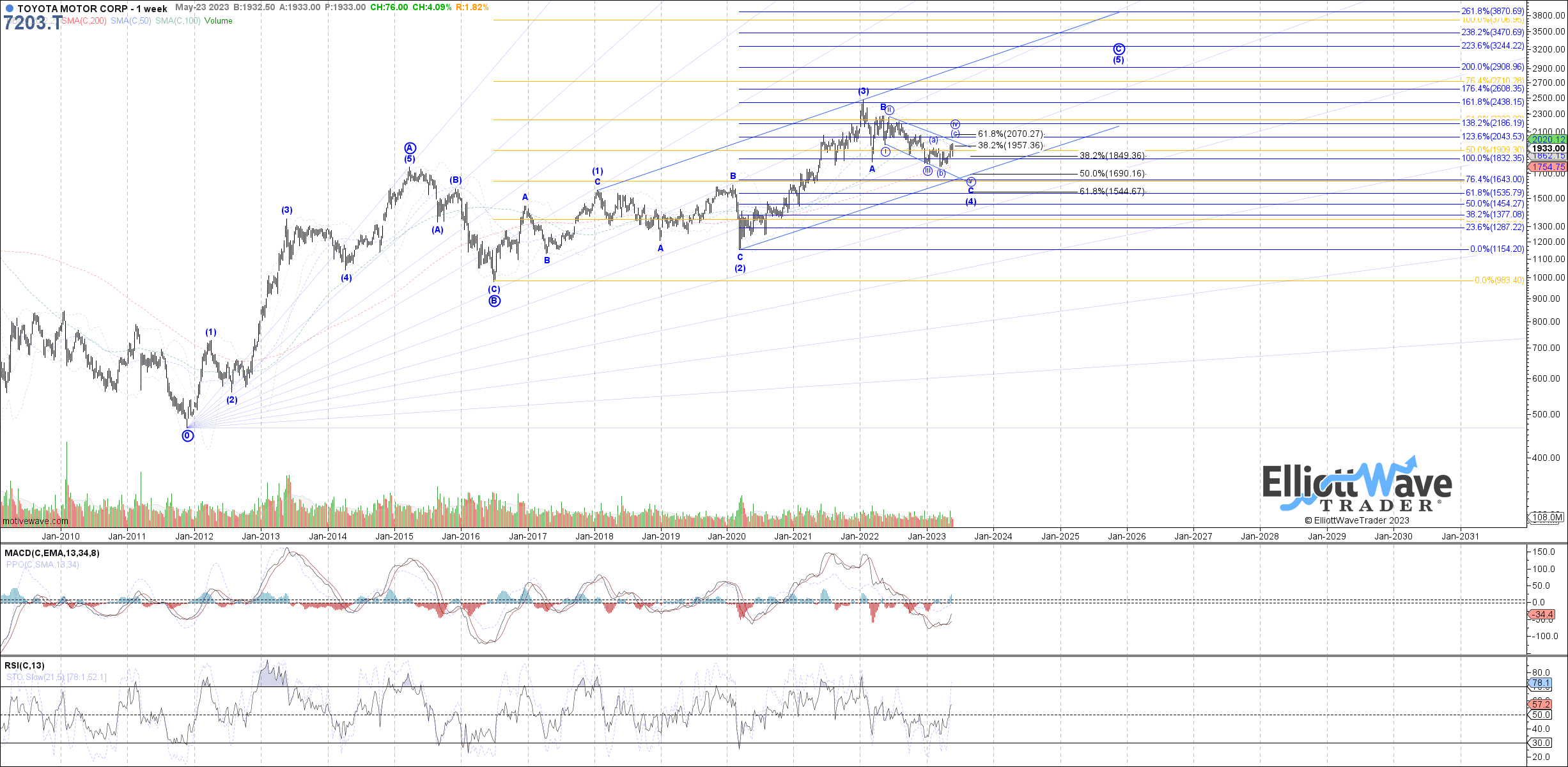The image size is (1568, 767).
Task: Click the A:1933.00 ask readout
Action: coord(299,8)
